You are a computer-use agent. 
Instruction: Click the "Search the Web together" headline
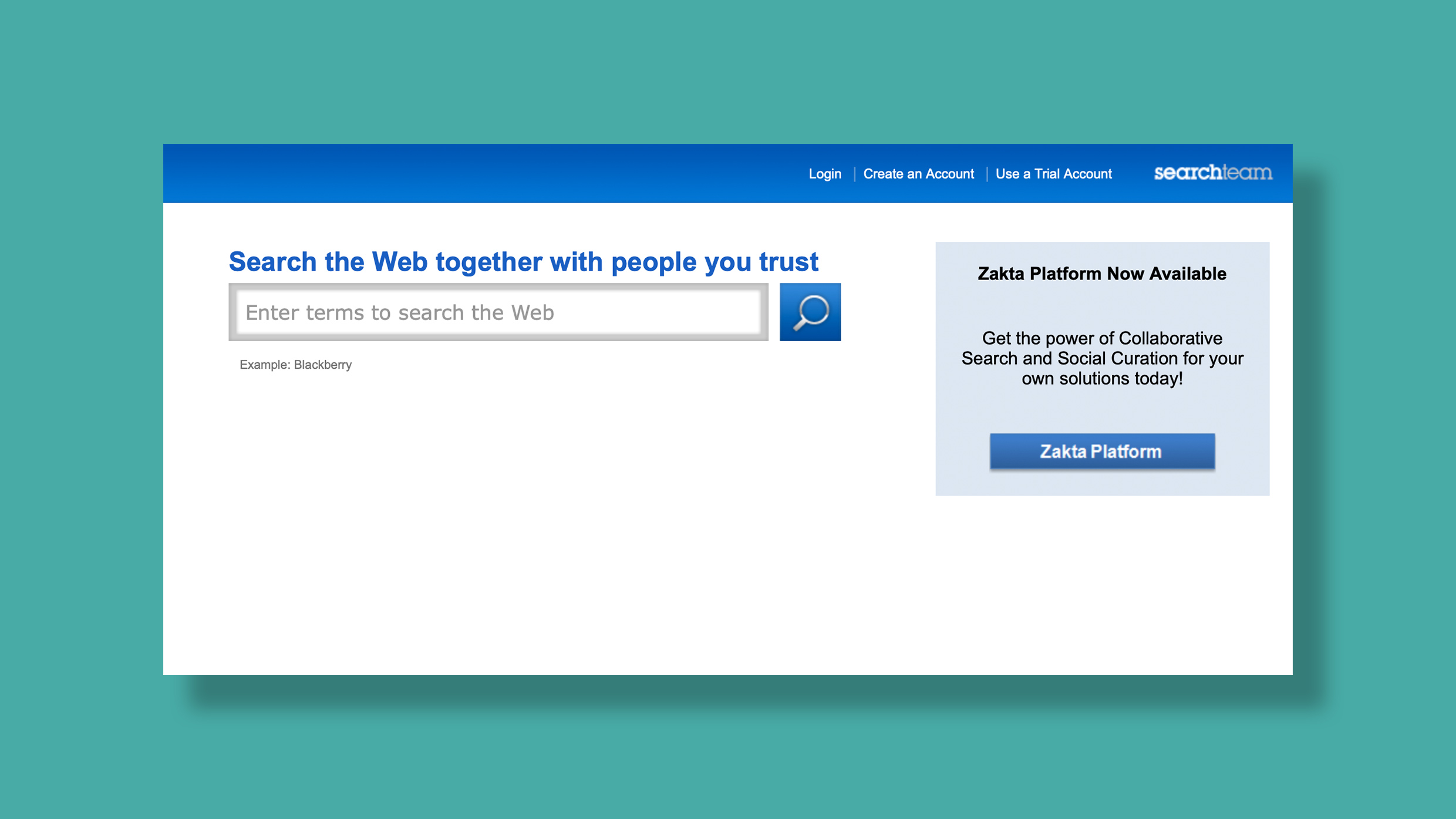click(523, 262)
